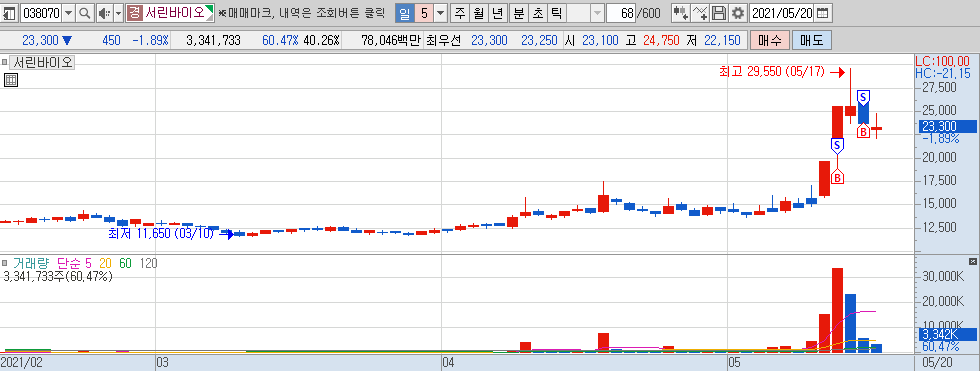Open the period interval 5 dropdown
The height and width of the screenshot is (371, 980).
pyautogui.click(x=441, y=12)
